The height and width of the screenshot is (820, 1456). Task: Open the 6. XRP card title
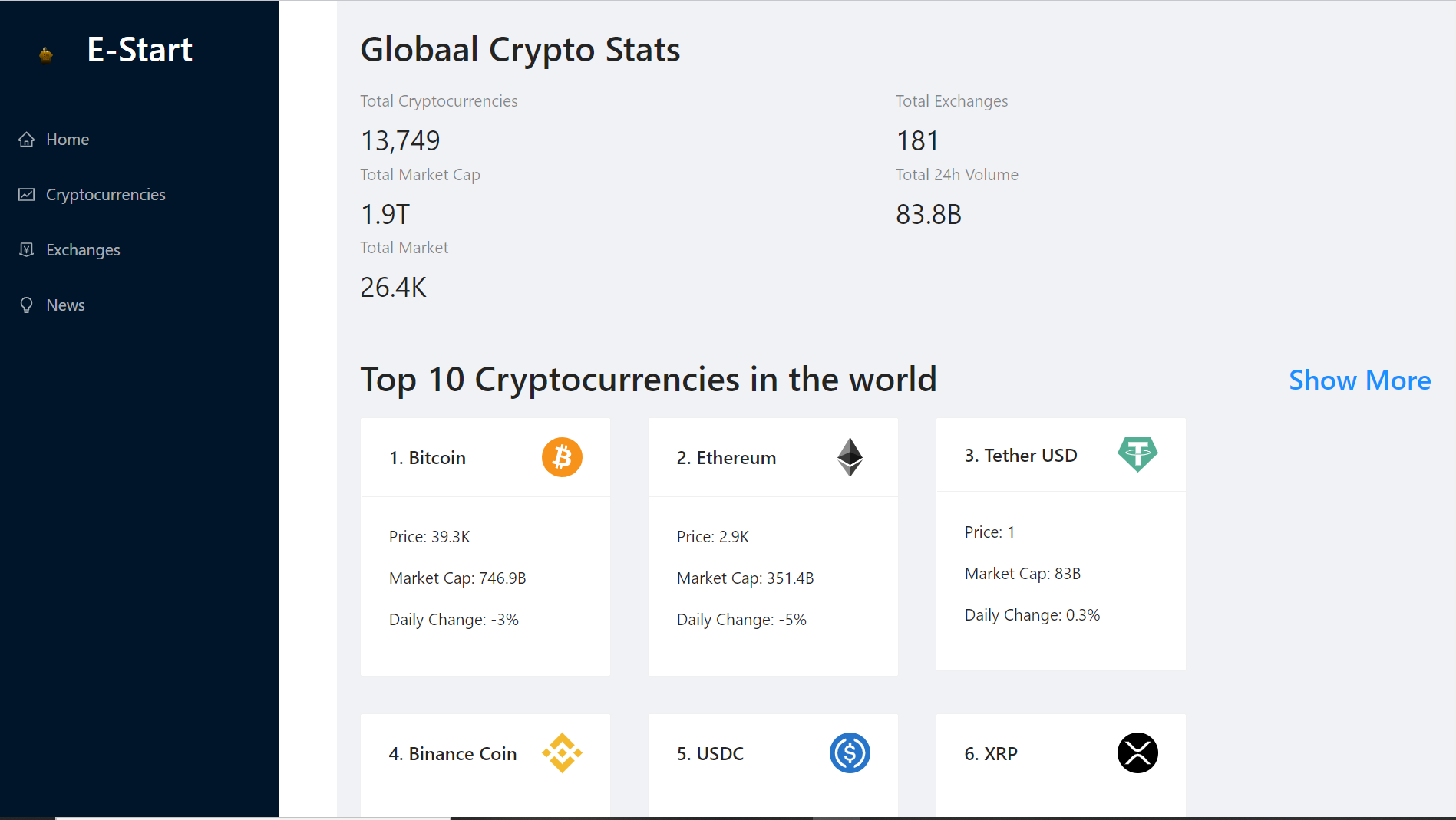click(991, 754)
